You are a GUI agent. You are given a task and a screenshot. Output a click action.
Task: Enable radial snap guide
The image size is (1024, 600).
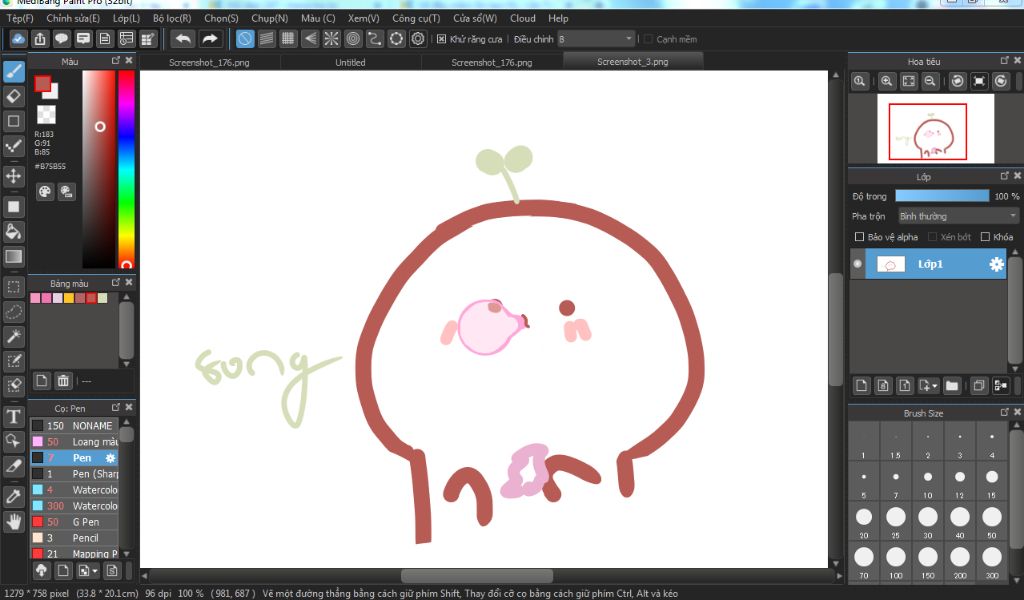331,39
